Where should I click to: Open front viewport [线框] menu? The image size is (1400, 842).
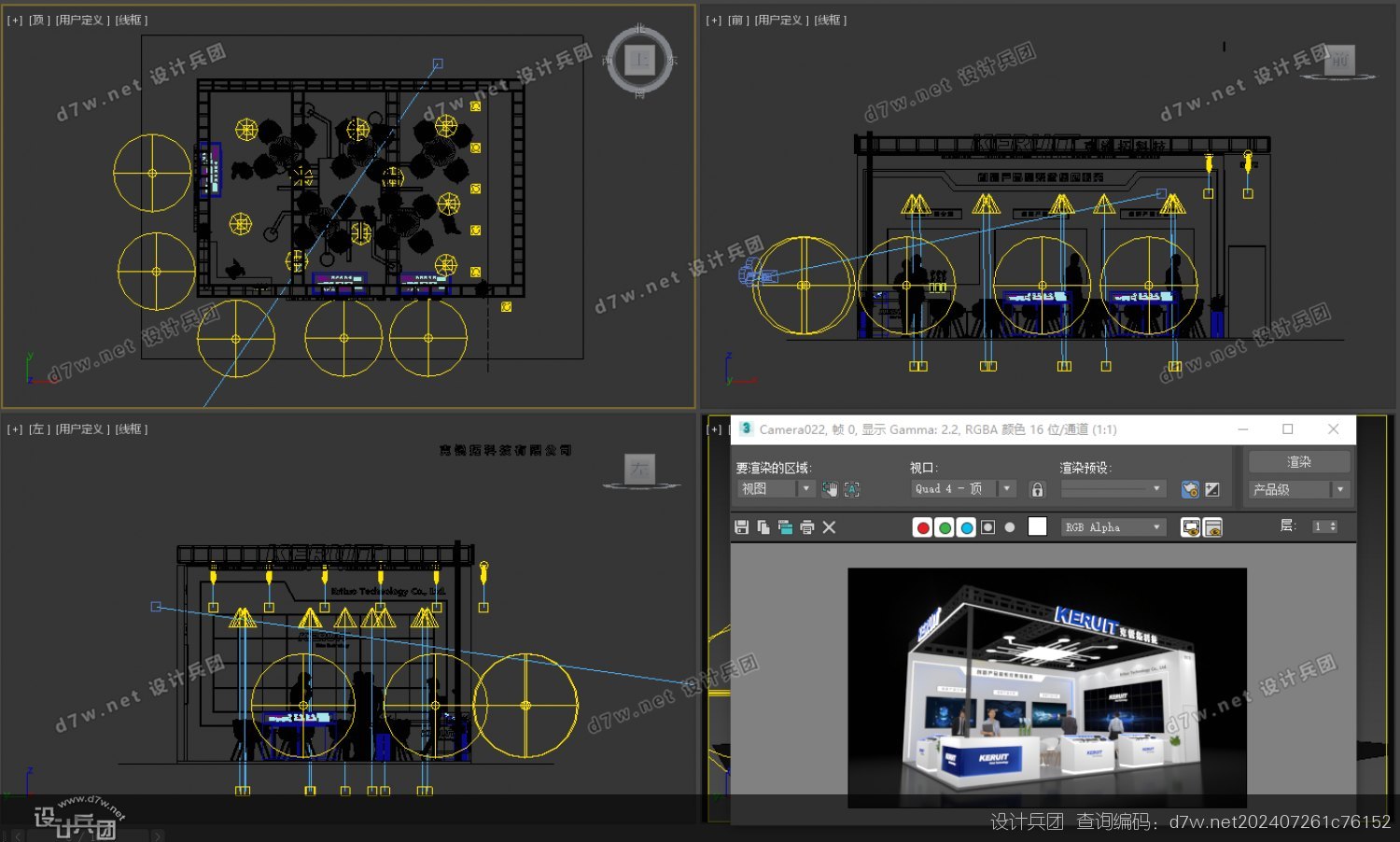pyautogui.click(x=830, y=20)
